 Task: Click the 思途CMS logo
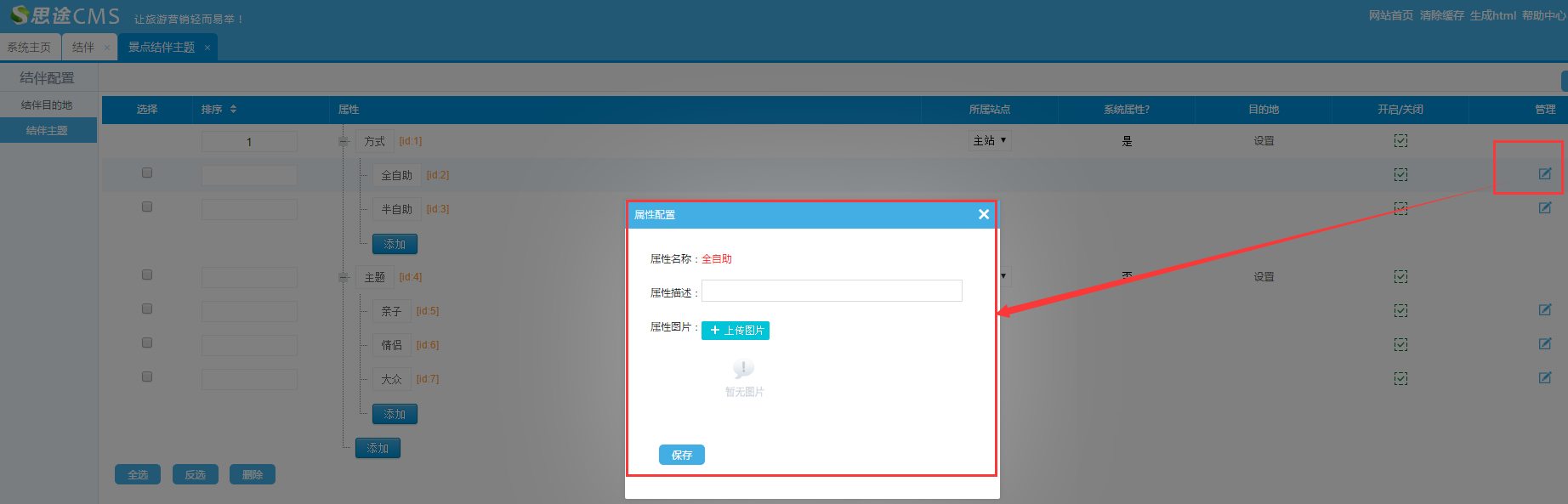(x=65, y=16)
